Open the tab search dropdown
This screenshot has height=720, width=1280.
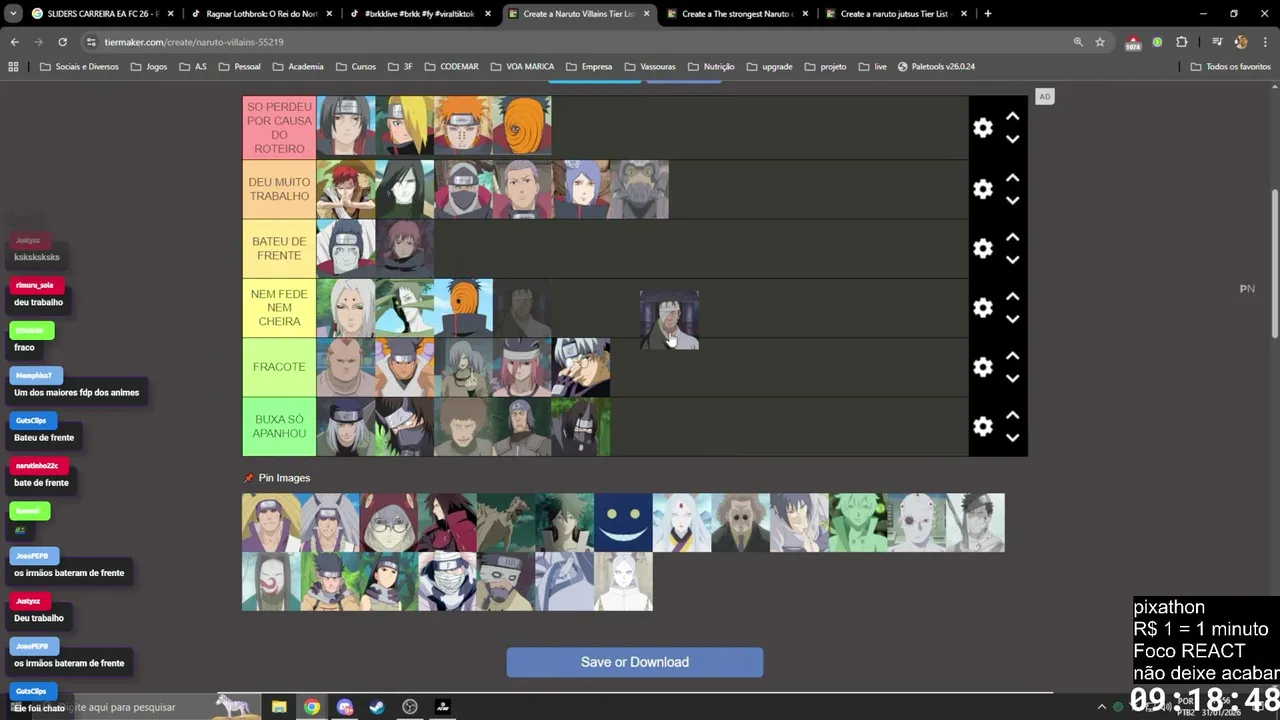pyautogui.click(x=13, y=14)
